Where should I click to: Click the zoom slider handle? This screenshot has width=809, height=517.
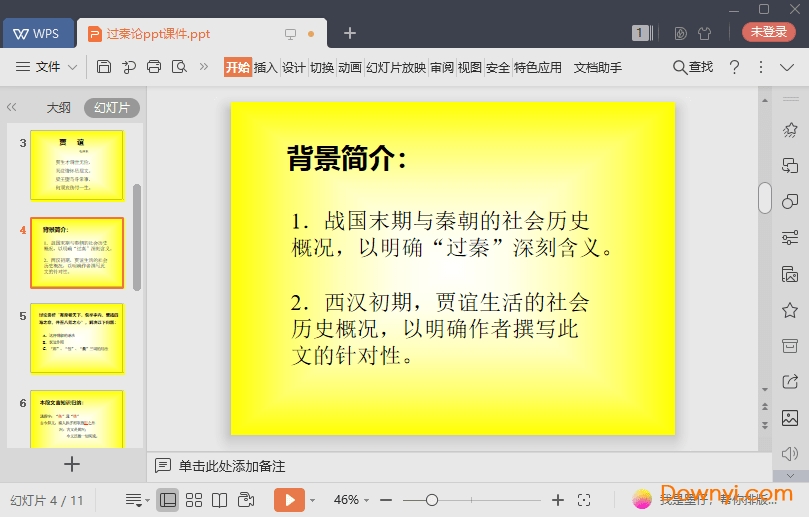(x=432, y=499)
